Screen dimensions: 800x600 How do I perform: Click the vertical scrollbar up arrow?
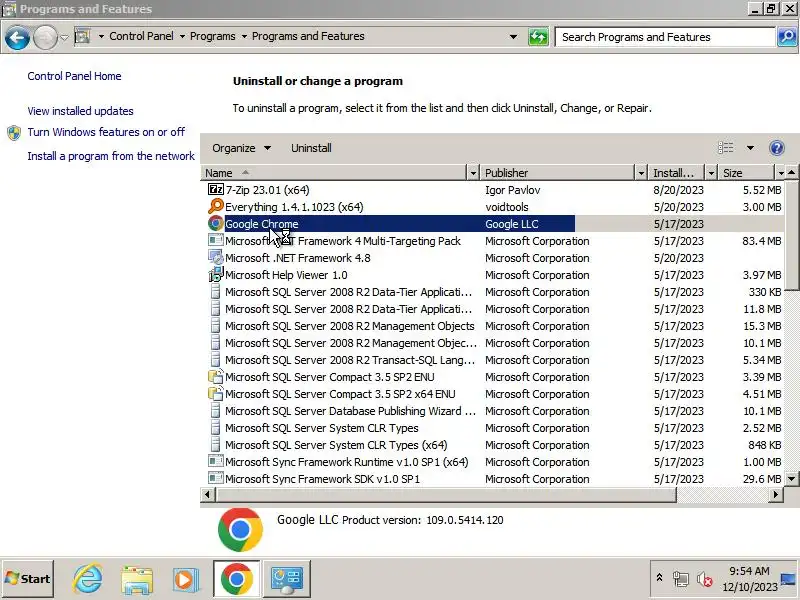tap(791, 173)
